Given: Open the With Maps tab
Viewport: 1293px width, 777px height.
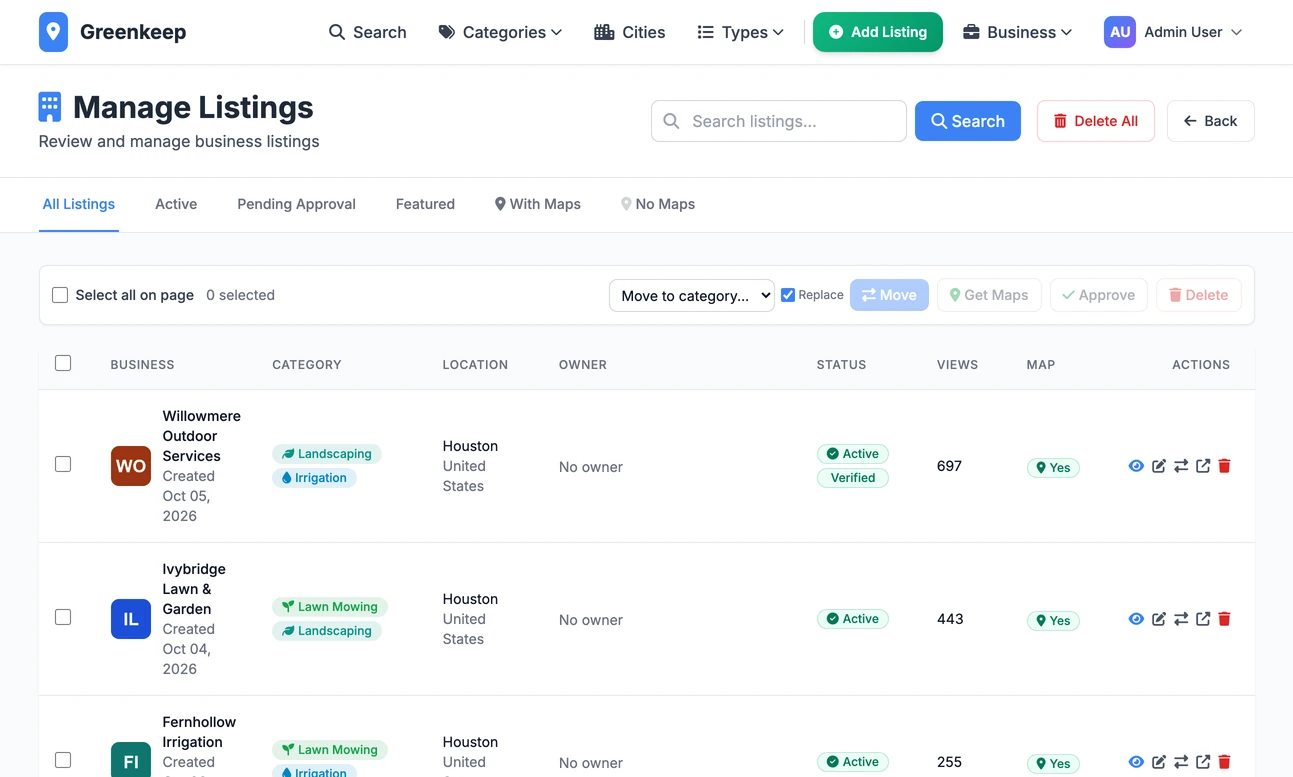Looking at the screenshot, I should (538, 204).
